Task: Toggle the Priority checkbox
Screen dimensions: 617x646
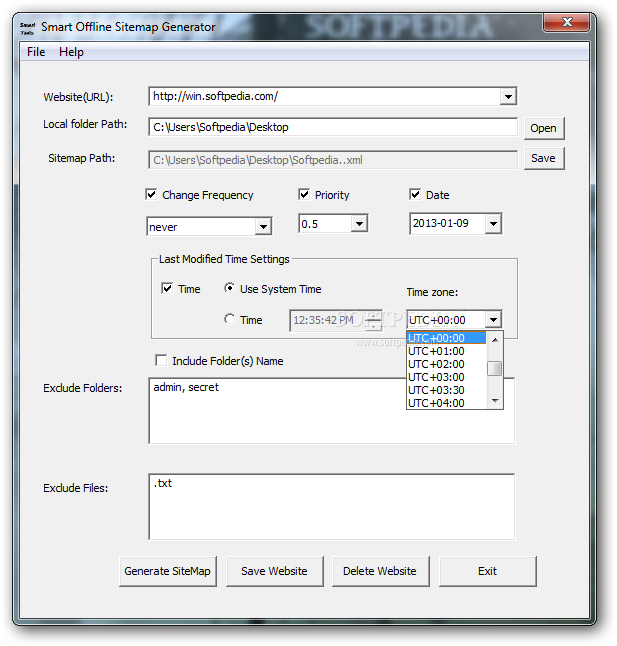Action: coord(304,194)
